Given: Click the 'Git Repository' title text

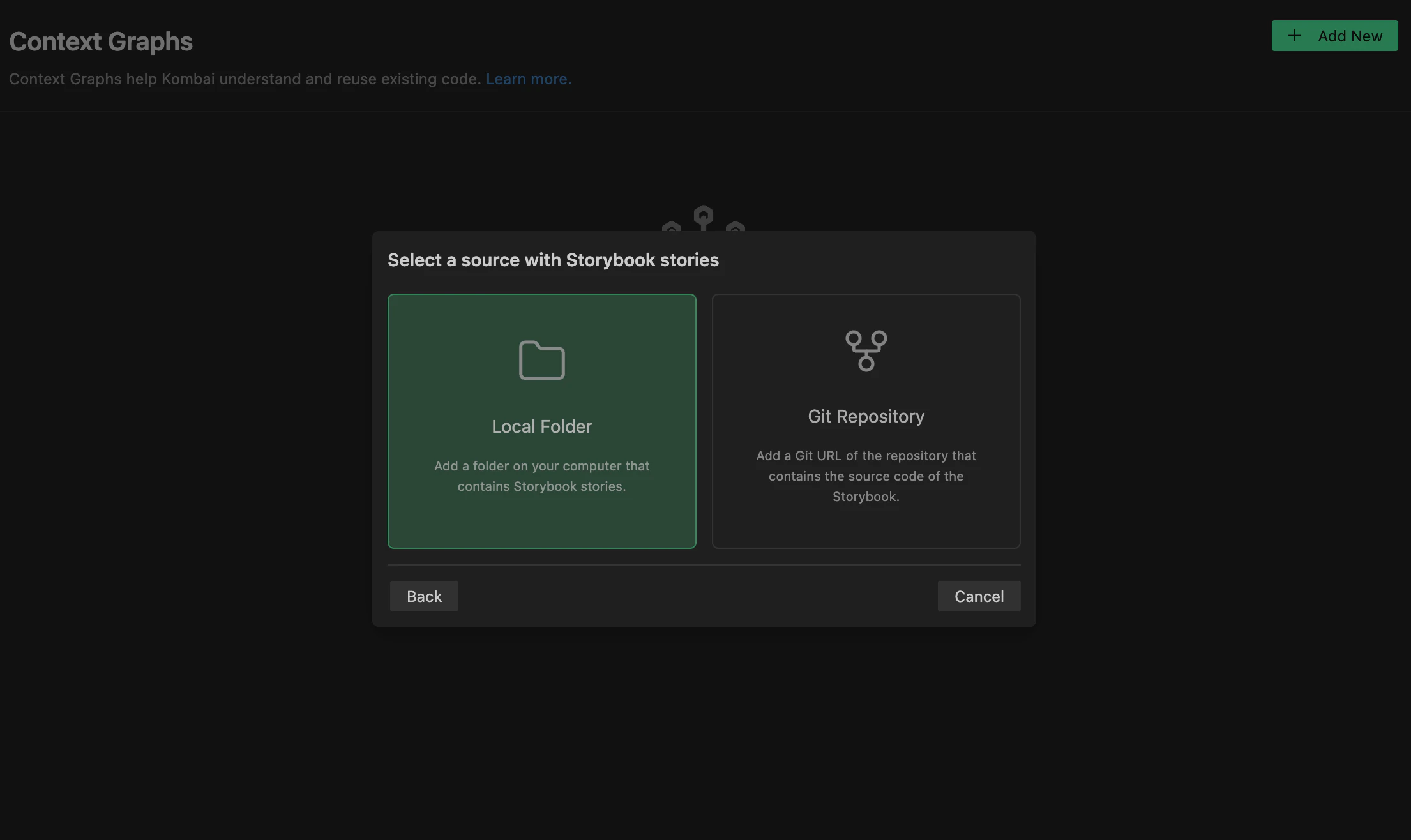Looking at the screenshot, I should 866,416.
